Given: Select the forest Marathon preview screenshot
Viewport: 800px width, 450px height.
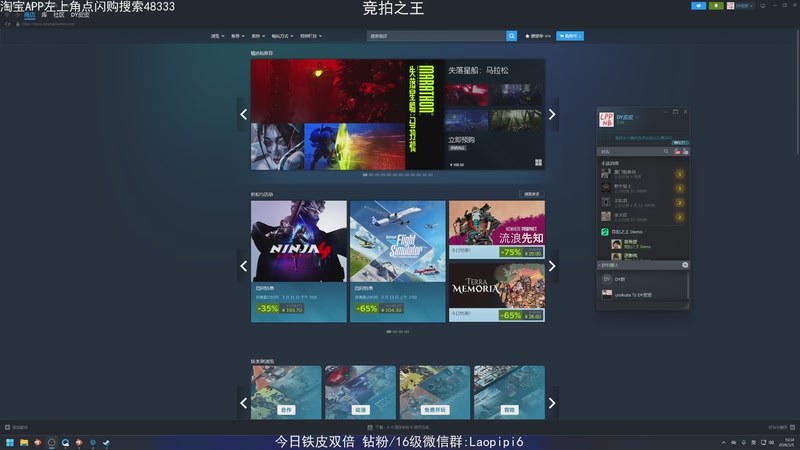Looking at the screenshot, I should (x=516, y=120).
